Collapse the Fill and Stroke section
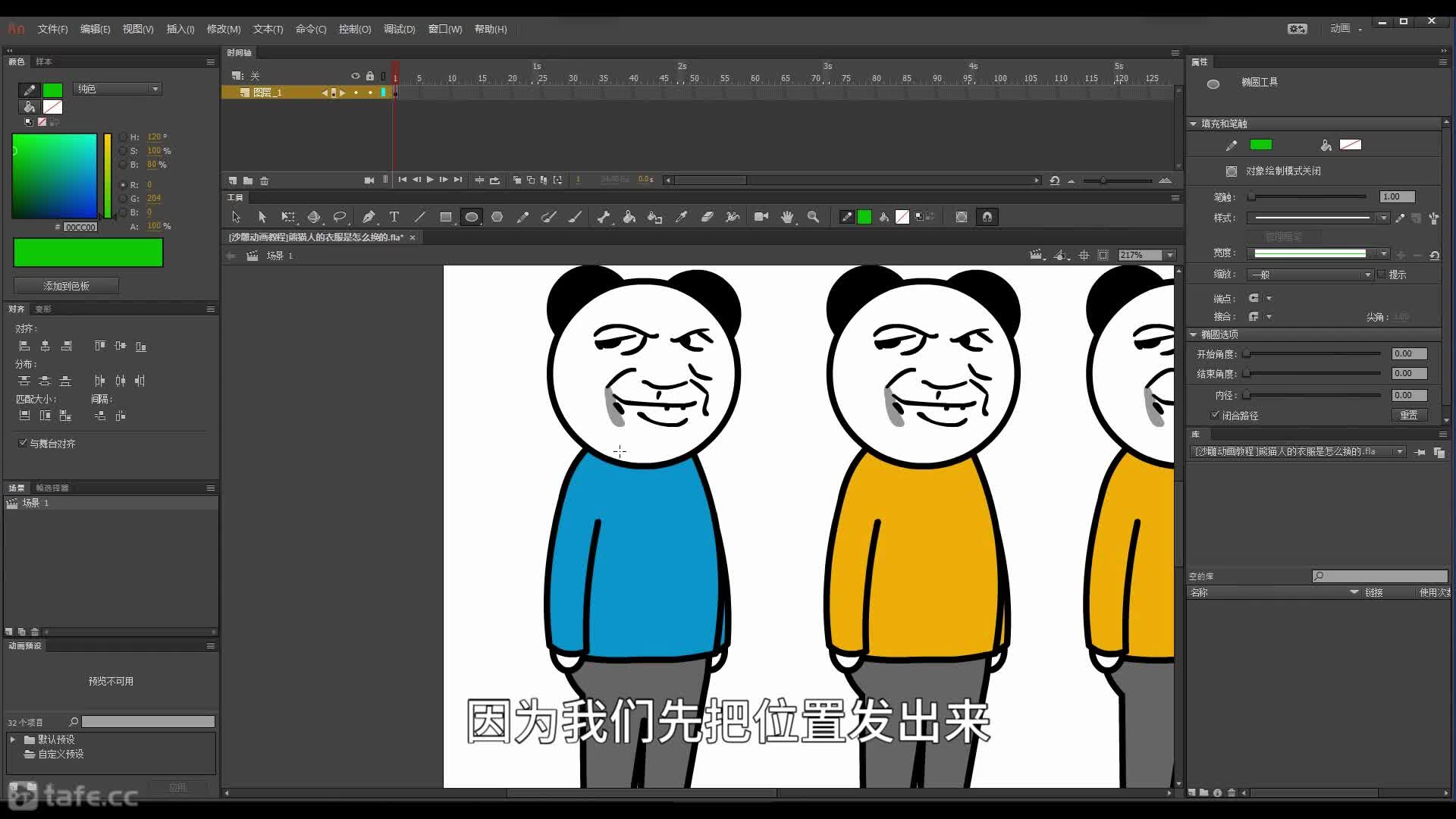 pyautogui.click(x=1194, y=124)
